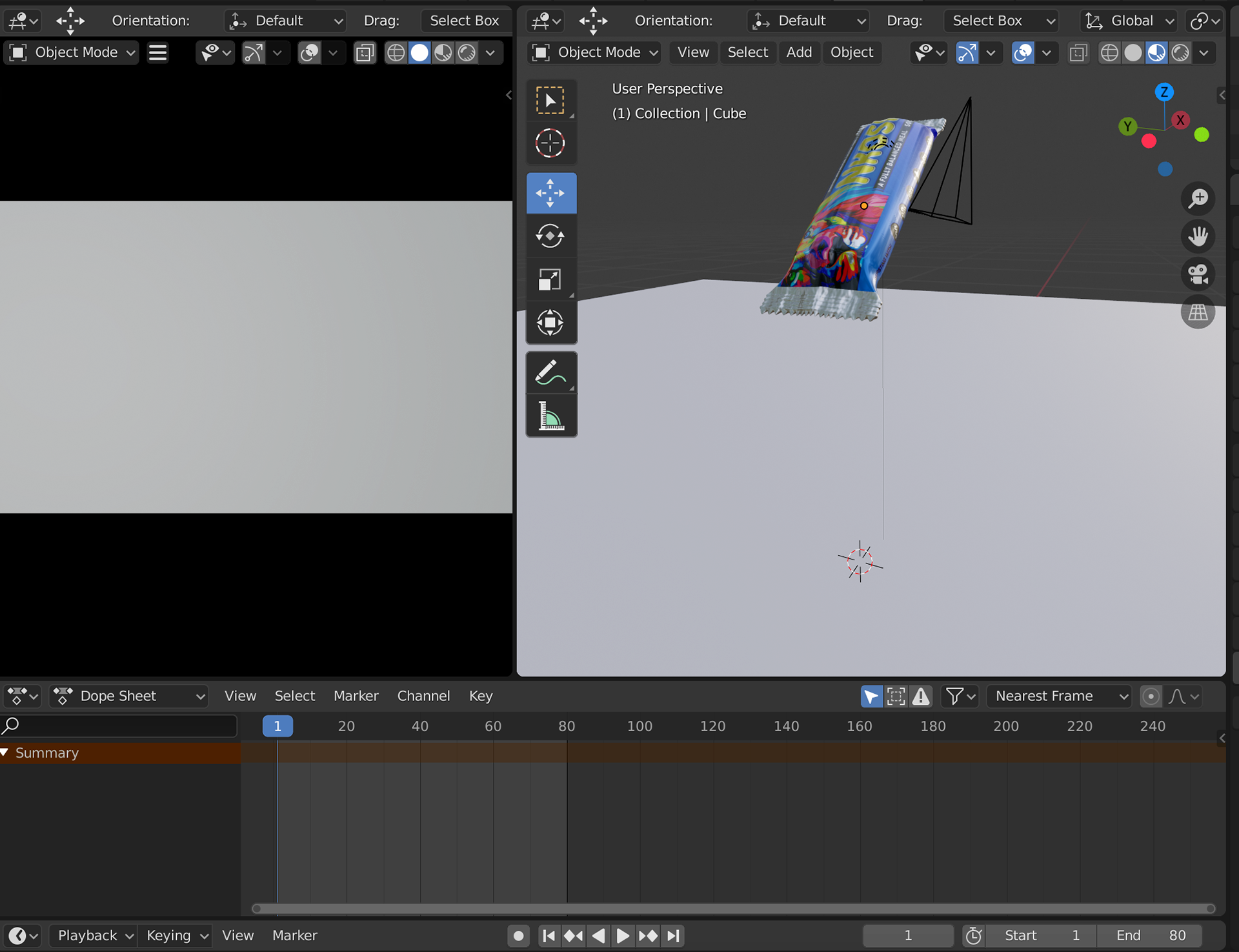The width and height of the screenshot is (1239, 952).
Task: Click the Dope Sheet channel search field
Action: pos(119,725)
